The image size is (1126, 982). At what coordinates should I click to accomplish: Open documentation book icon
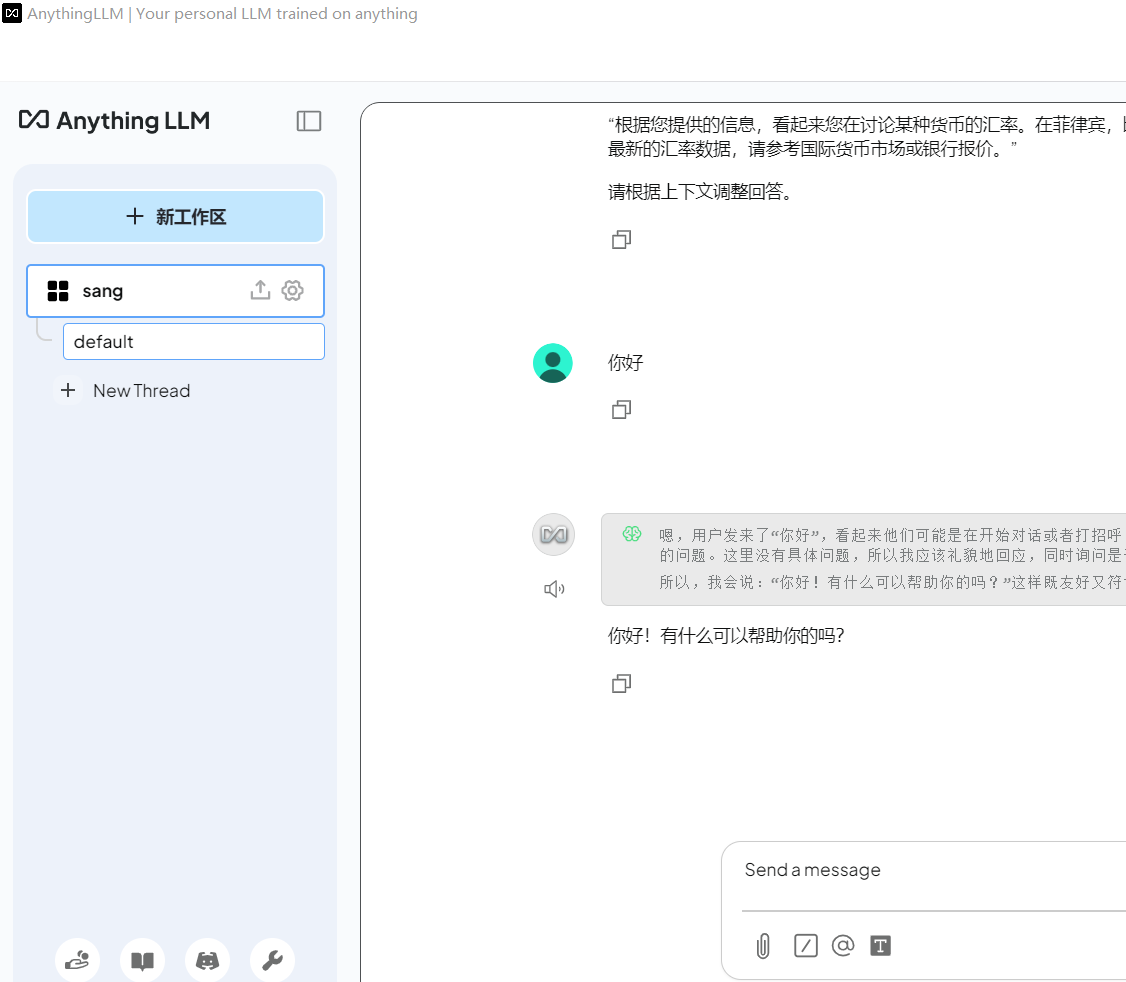pos(142,960)
